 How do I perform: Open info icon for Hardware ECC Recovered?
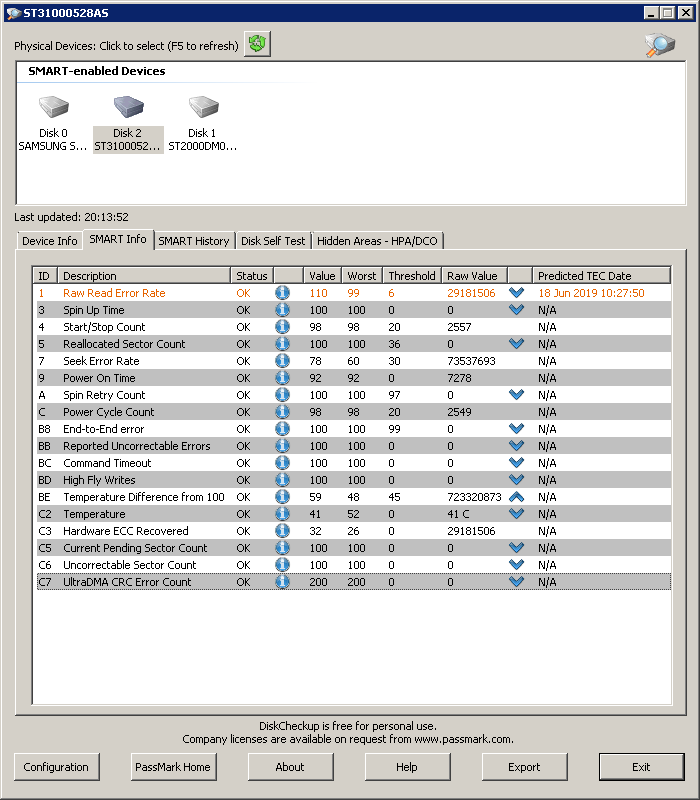(282, 531)
